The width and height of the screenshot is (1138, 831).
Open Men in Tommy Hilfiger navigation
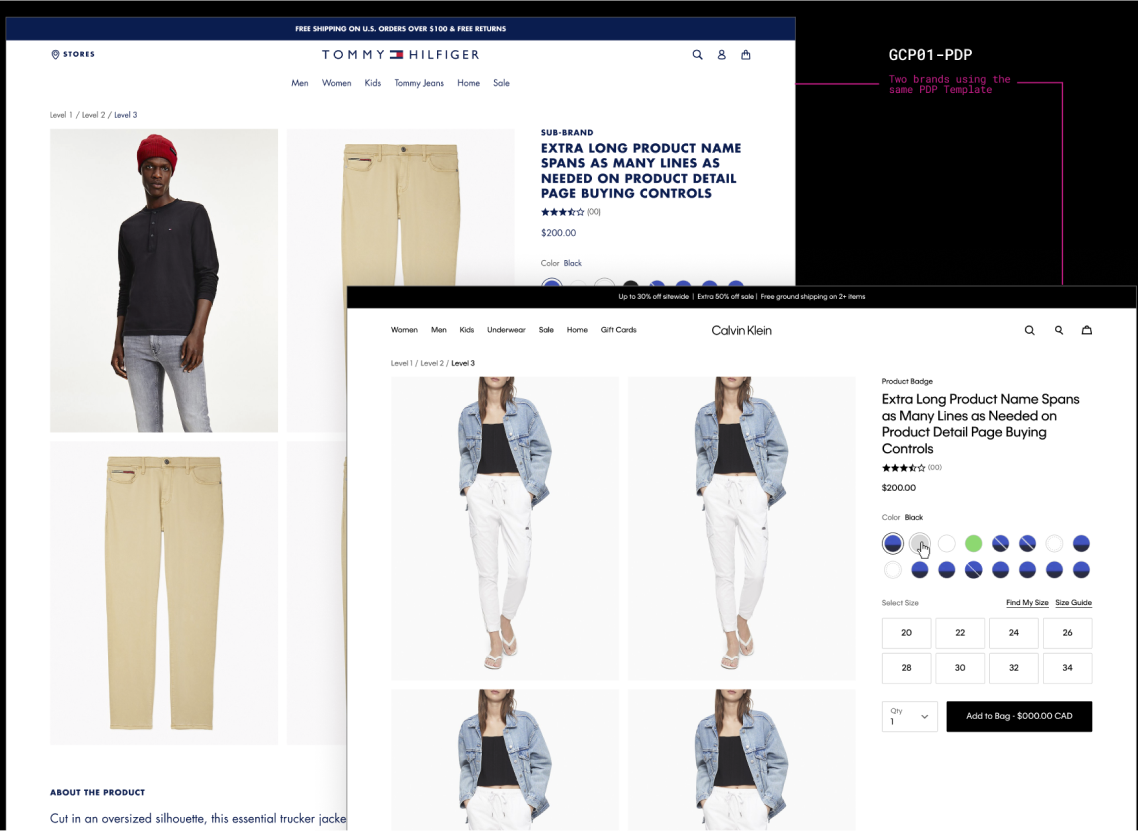click(300, 83)
